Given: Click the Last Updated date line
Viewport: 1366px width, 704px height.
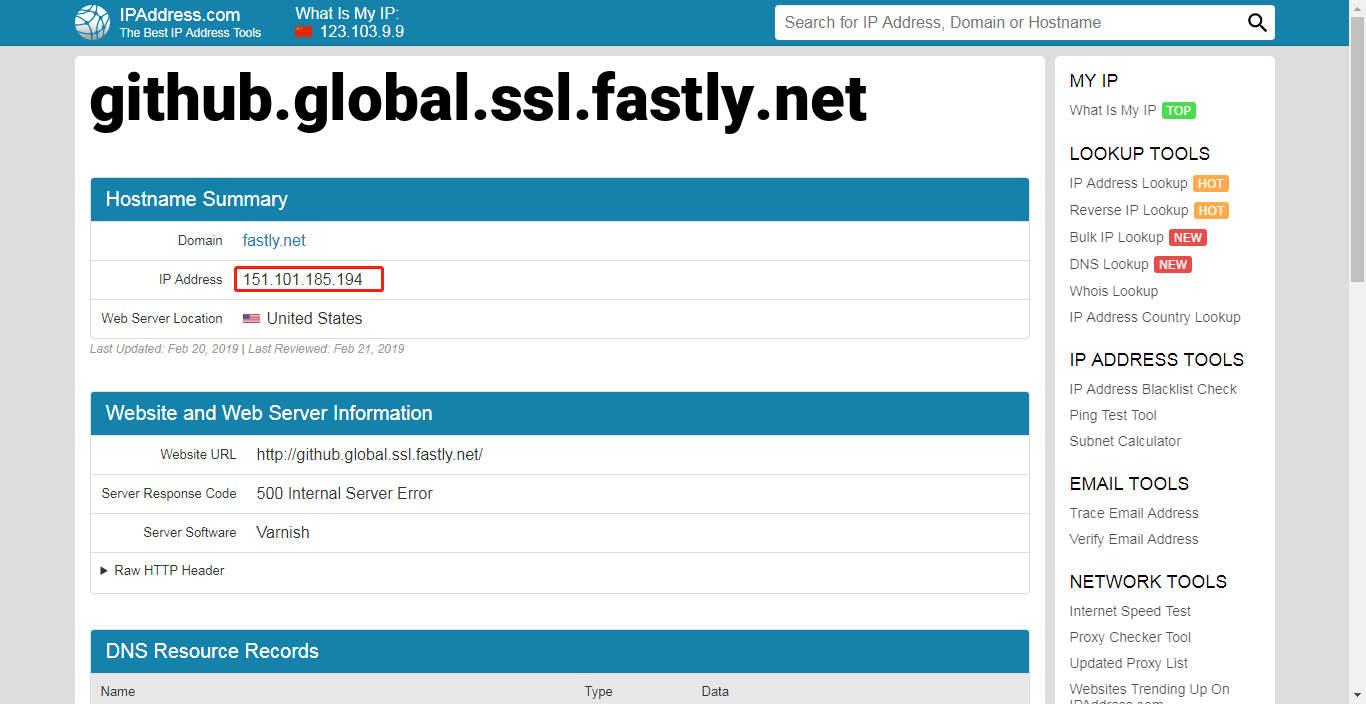Looking at the screenshot, I should [x=247, y=350].
